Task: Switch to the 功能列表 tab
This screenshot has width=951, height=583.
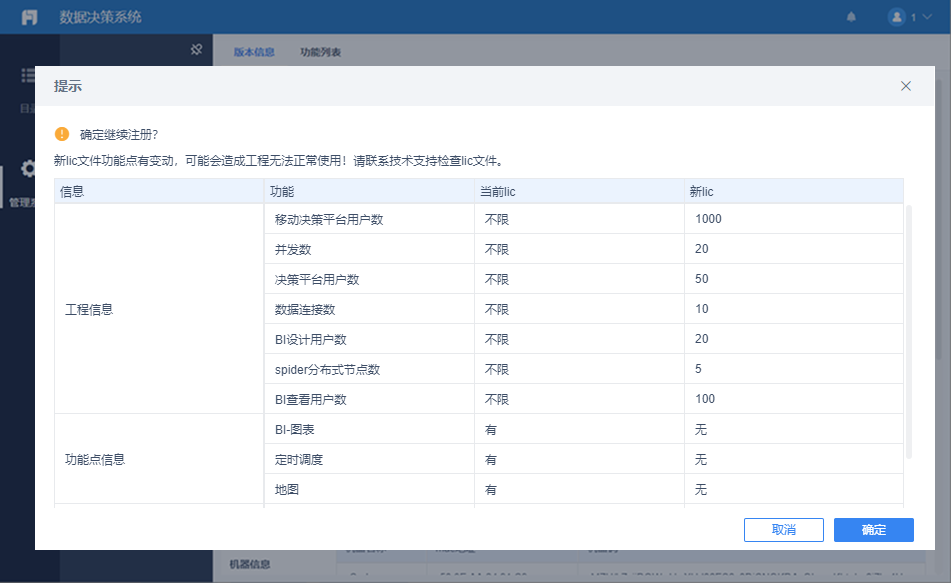Action: (320, 52)
